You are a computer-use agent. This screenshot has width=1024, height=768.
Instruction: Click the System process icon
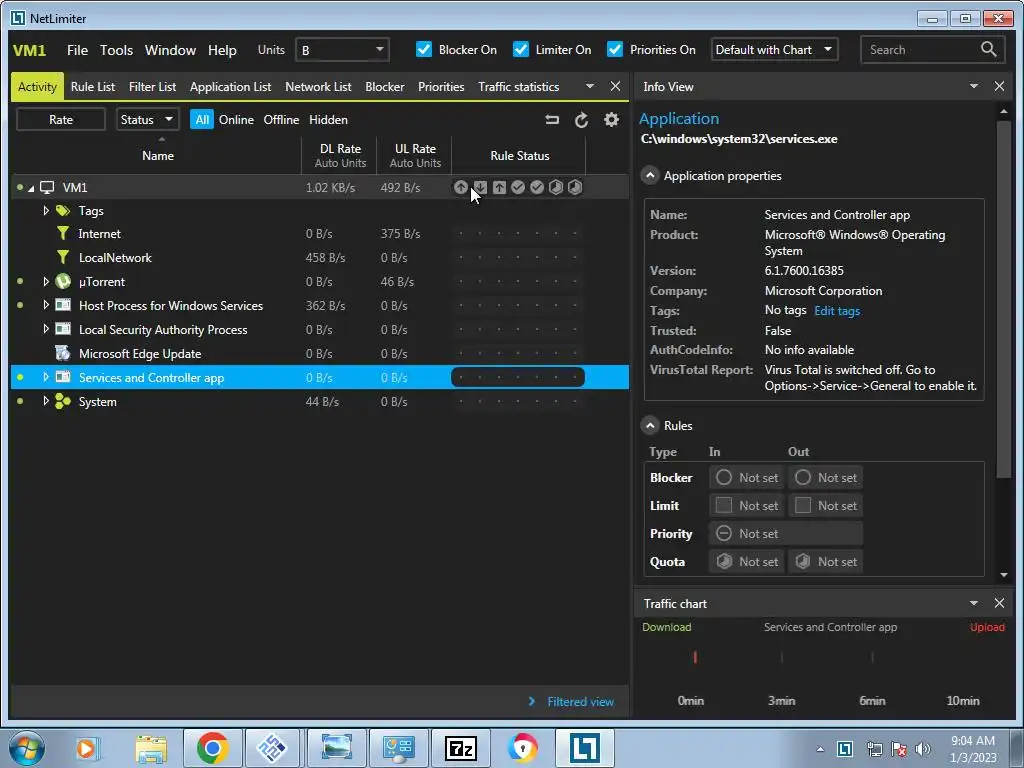[x=63, y=402]
